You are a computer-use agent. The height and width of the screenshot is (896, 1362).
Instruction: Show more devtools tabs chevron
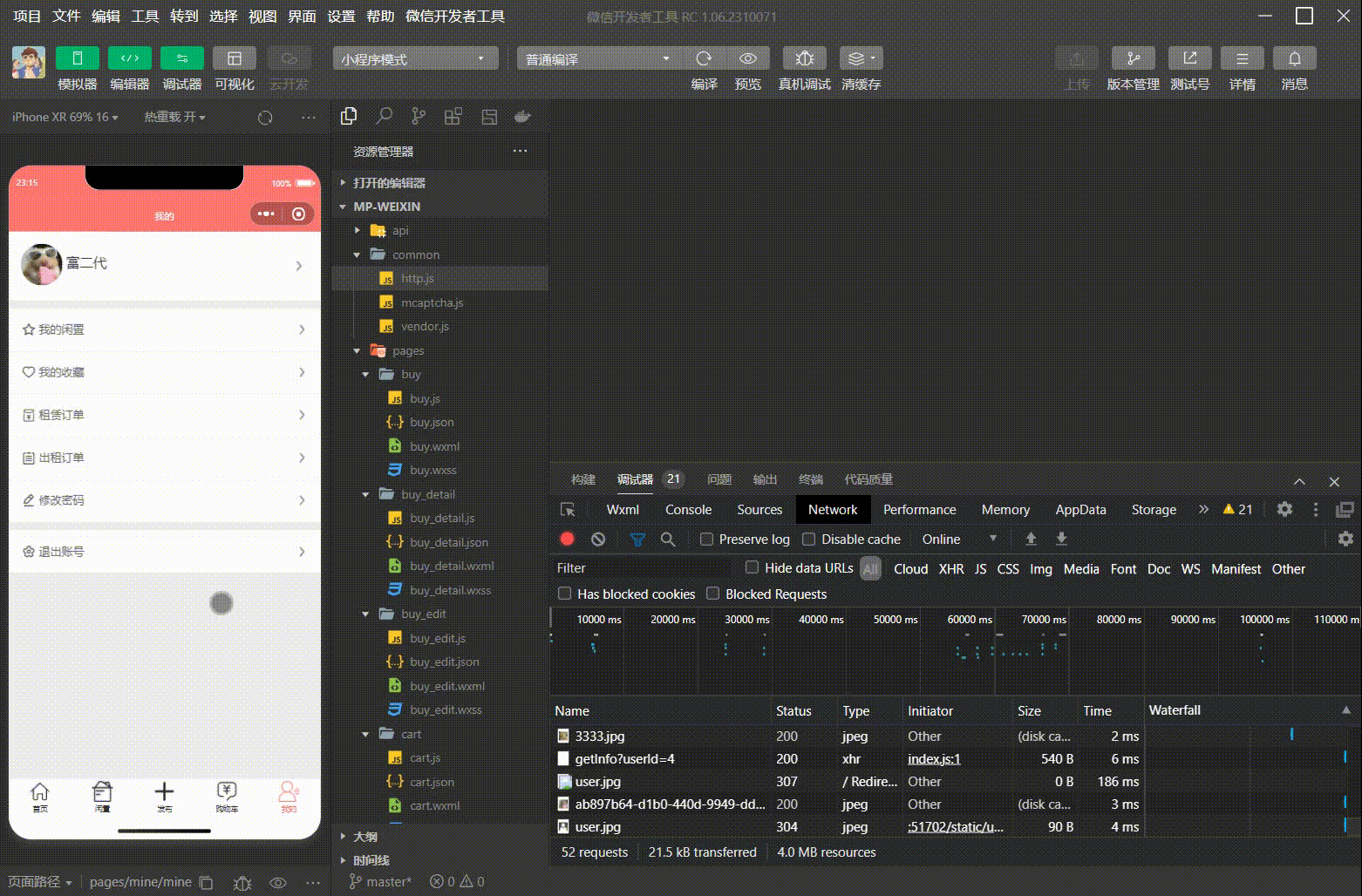point(1204,509)
